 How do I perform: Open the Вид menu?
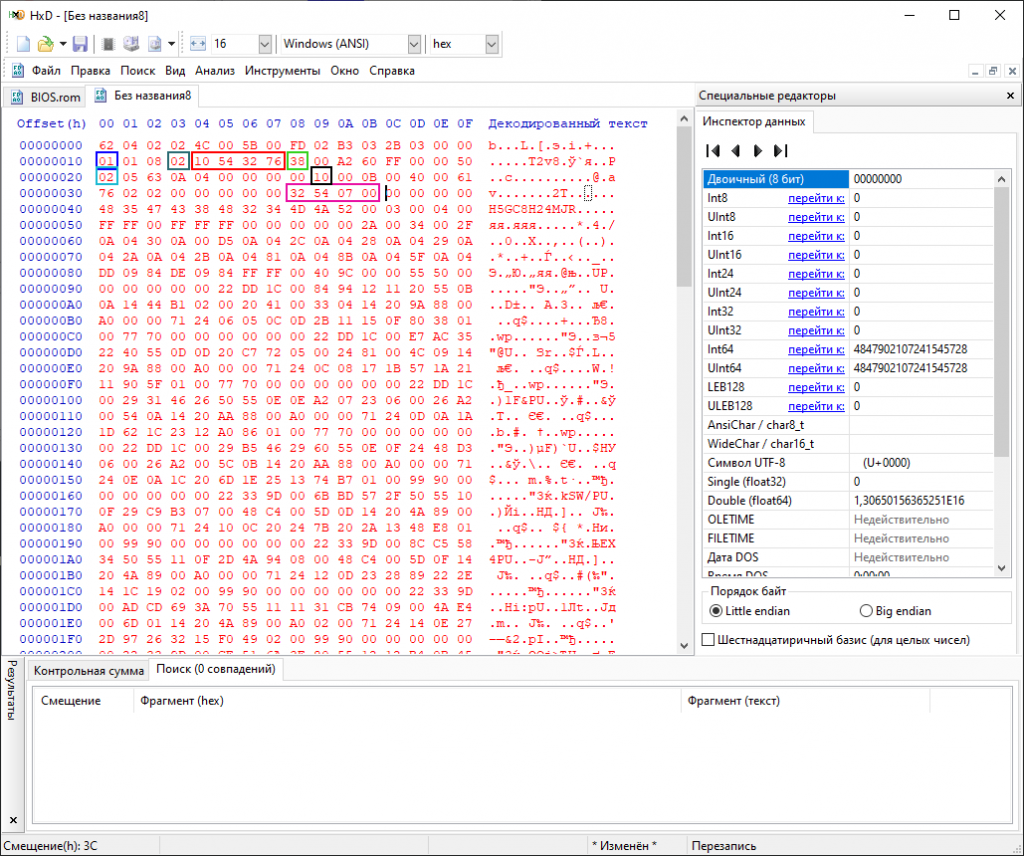point(174,71)
